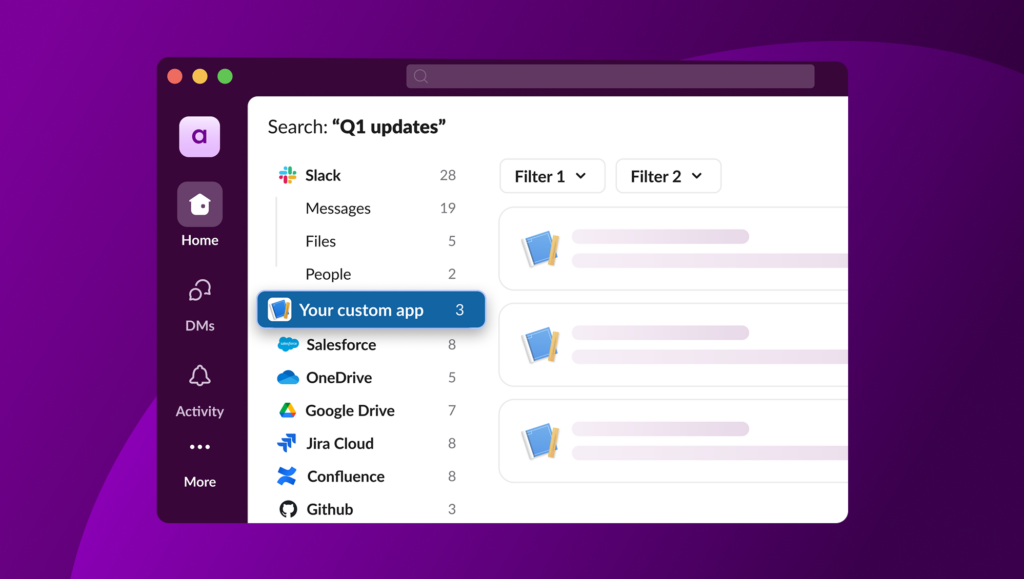Click the Salesforce cloud icon
This screenshot has height=579, width=1024.
point(288,344)
